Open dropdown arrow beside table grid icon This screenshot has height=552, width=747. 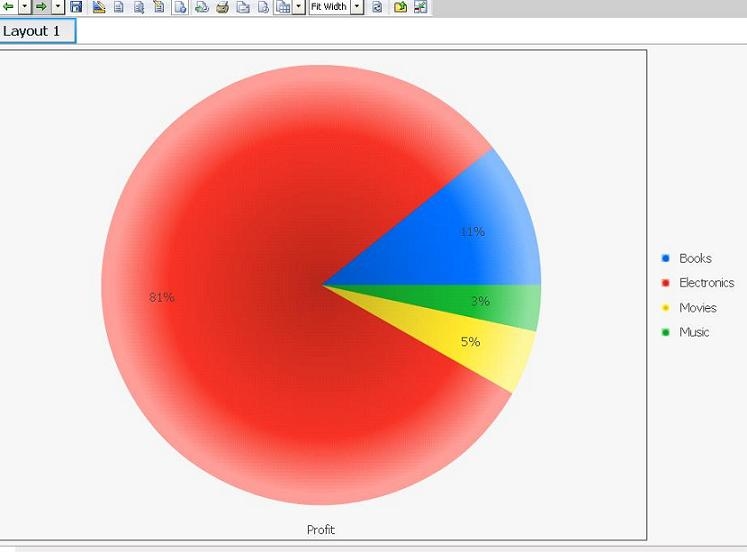(x=298, y=7)
